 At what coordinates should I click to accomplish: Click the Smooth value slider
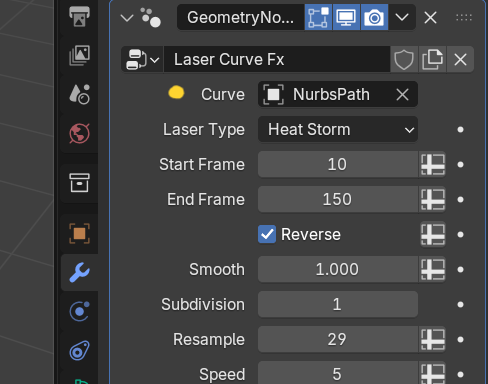(338, 269)
